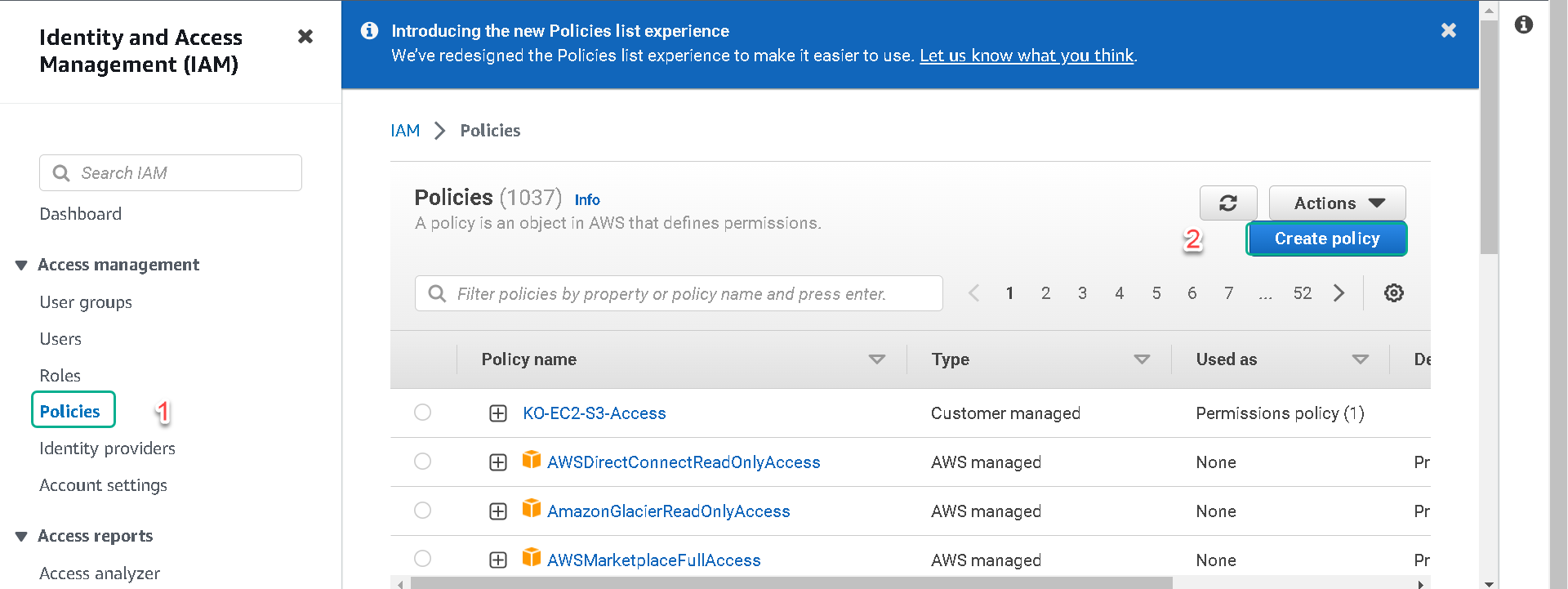Click the Info link next to Policies
The image size is (1568, 589).
587,200
